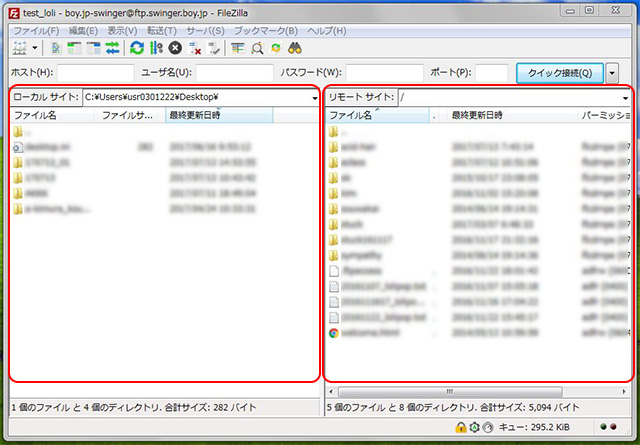This screenshot has width=640, height=445.
Task: Click the remote scrollbar left arrow
Action: (331, 392)
